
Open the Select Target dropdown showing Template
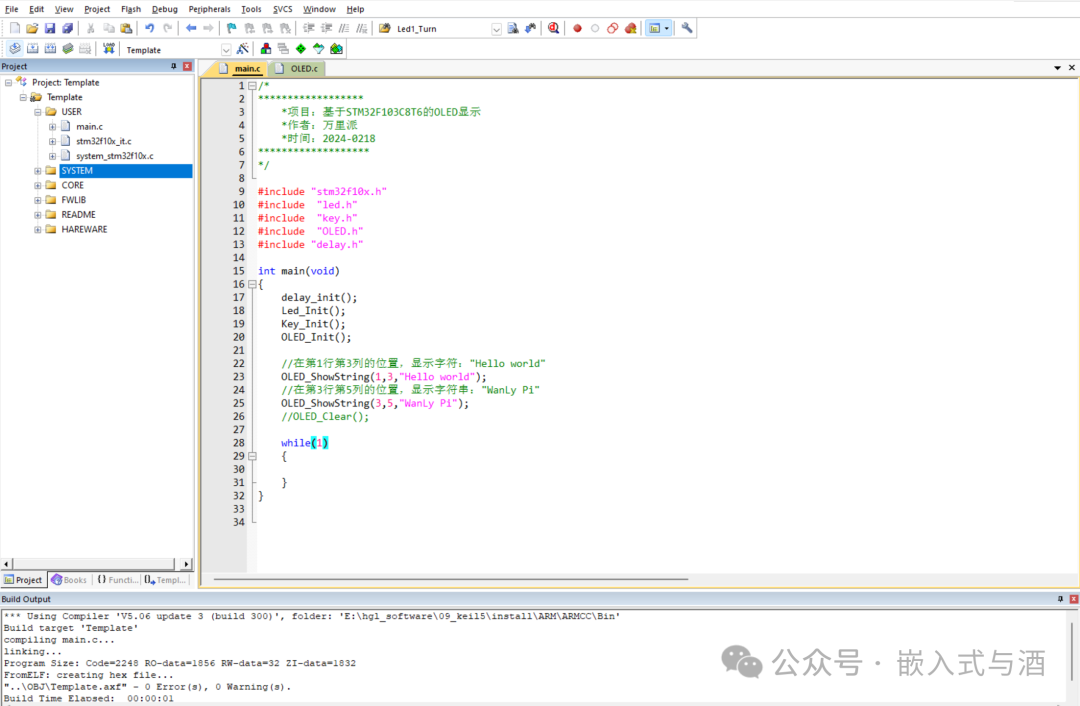click(x=226, y=48)
